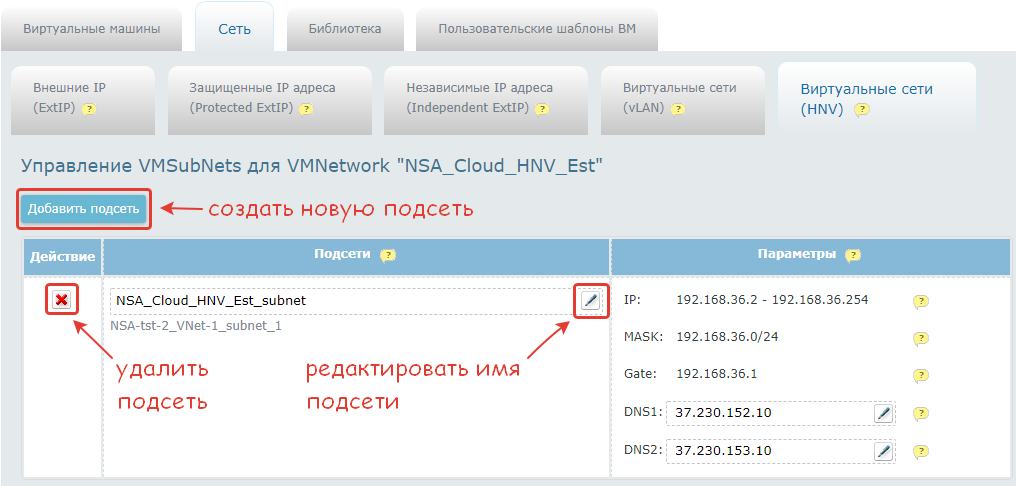Click help icon beside IP range row
The image size is (1016, 486).
point(921,302)
